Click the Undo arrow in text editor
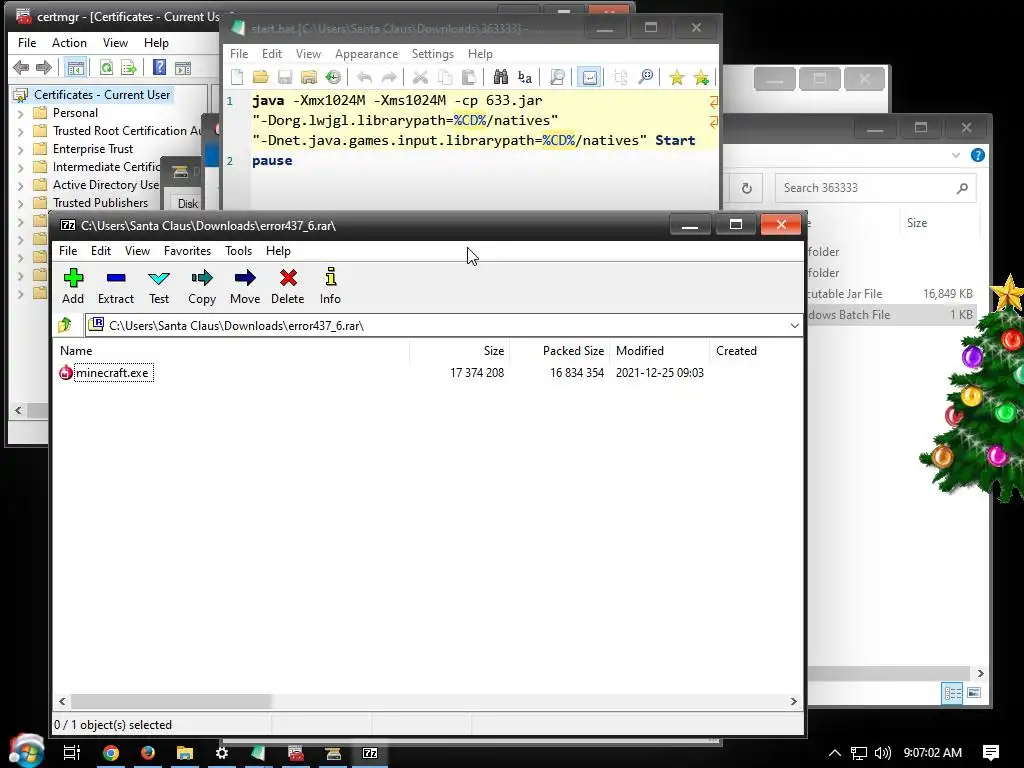 coord(364,78)
